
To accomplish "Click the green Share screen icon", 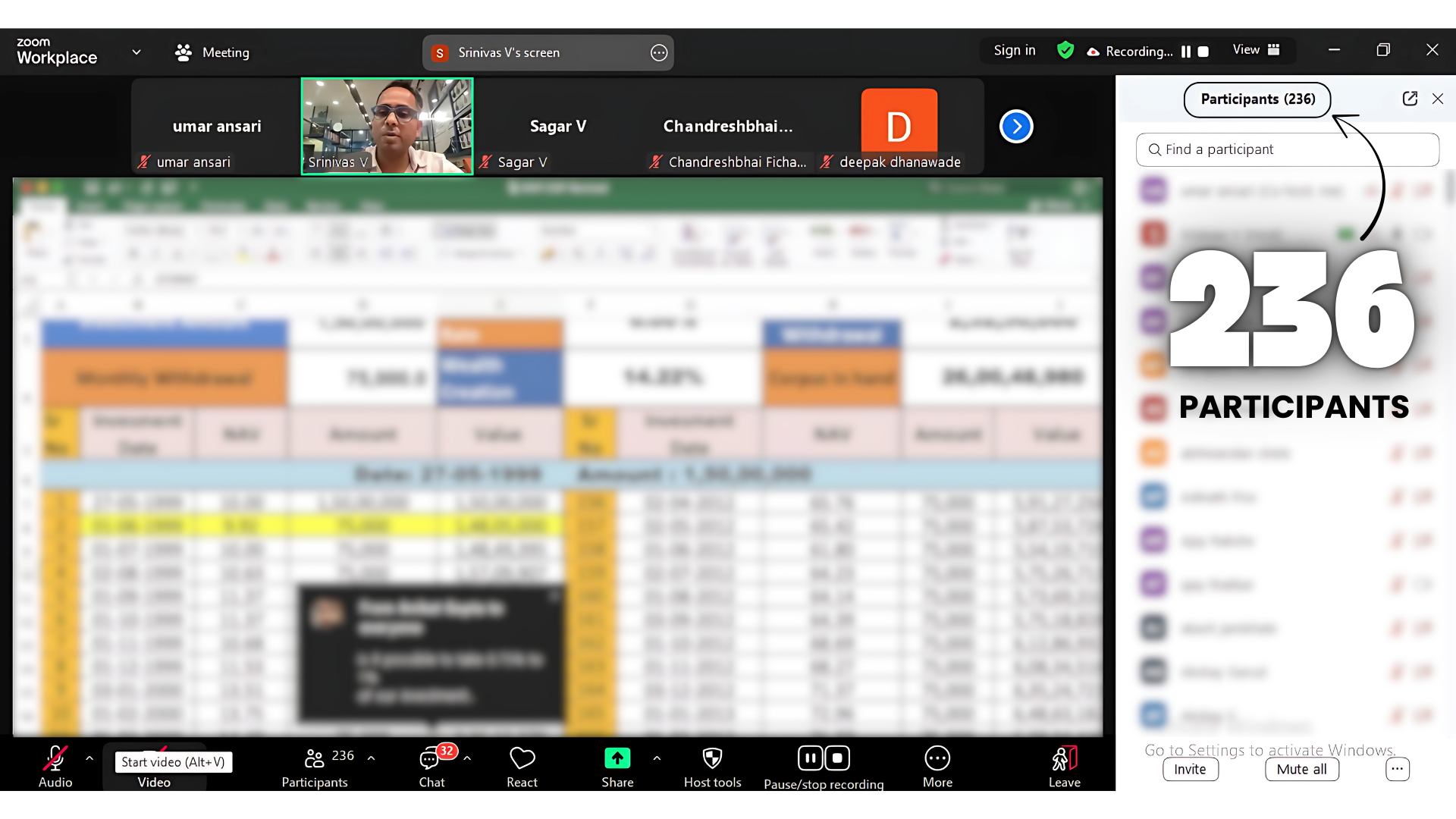I will point(617,758).
